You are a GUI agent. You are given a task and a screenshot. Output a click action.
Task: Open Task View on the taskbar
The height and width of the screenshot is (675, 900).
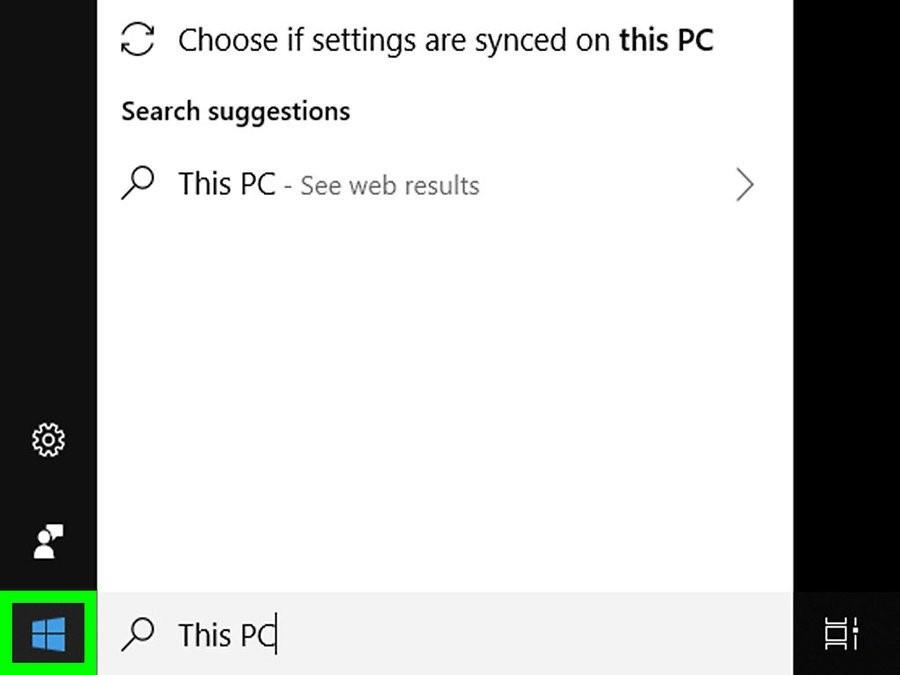[841, 634]
